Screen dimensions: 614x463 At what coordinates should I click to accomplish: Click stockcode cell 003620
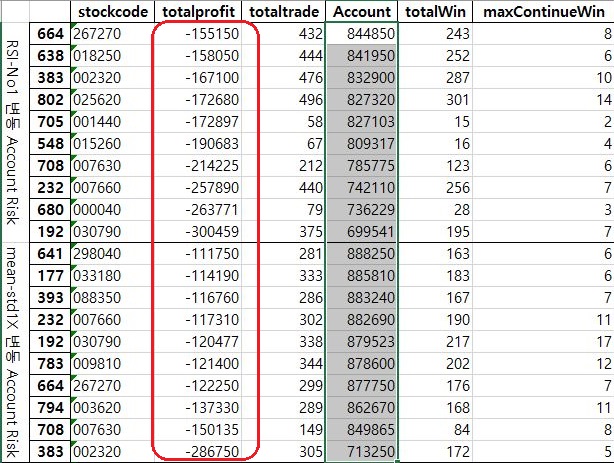tap(113, 407)
